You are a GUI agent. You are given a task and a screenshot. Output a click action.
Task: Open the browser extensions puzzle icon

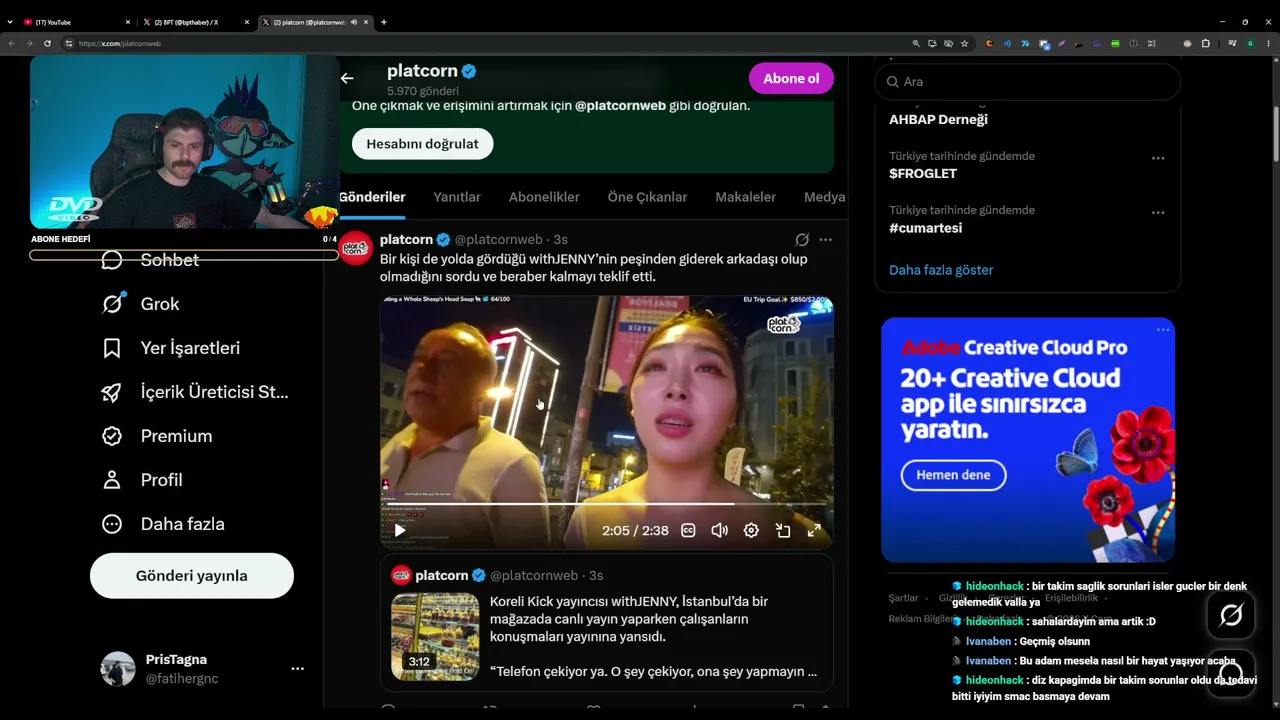1205,44
